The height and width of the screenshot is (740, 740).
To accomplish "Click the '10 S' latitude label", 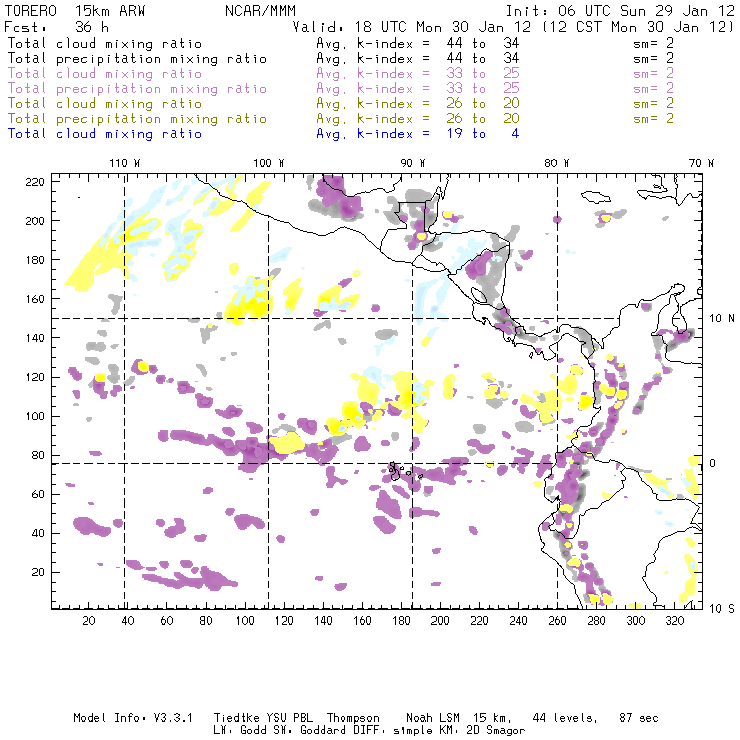I will click(x=722, y=609).
